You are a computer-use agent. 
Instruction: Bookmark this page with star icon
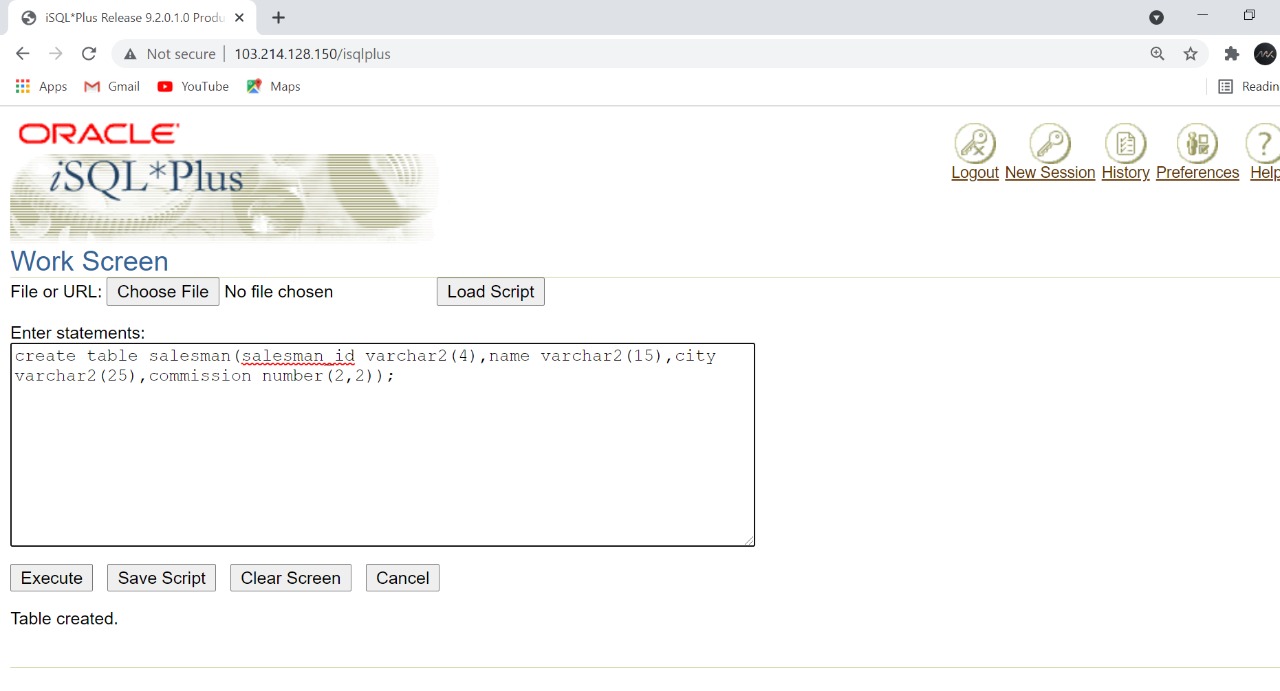tap(1190, 54)
